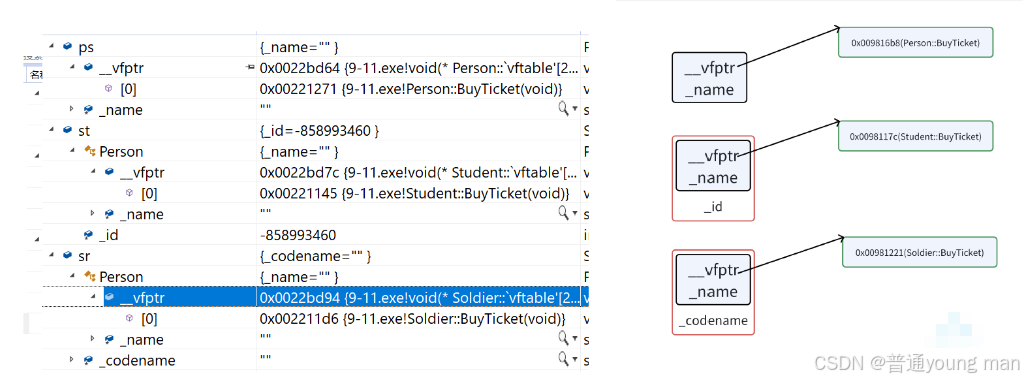
Task: Select the _id value -858993460
Action: click(298, 235)
